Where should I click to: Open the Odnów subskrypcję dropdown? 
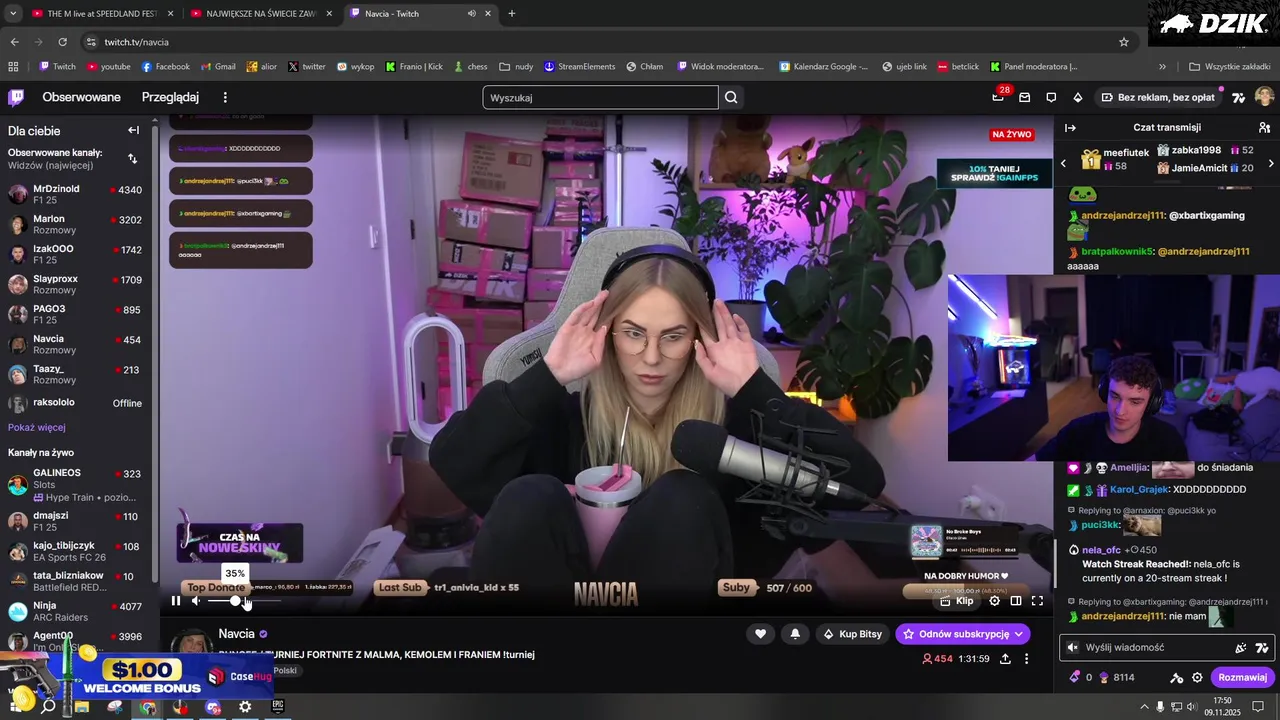(962, 634)
